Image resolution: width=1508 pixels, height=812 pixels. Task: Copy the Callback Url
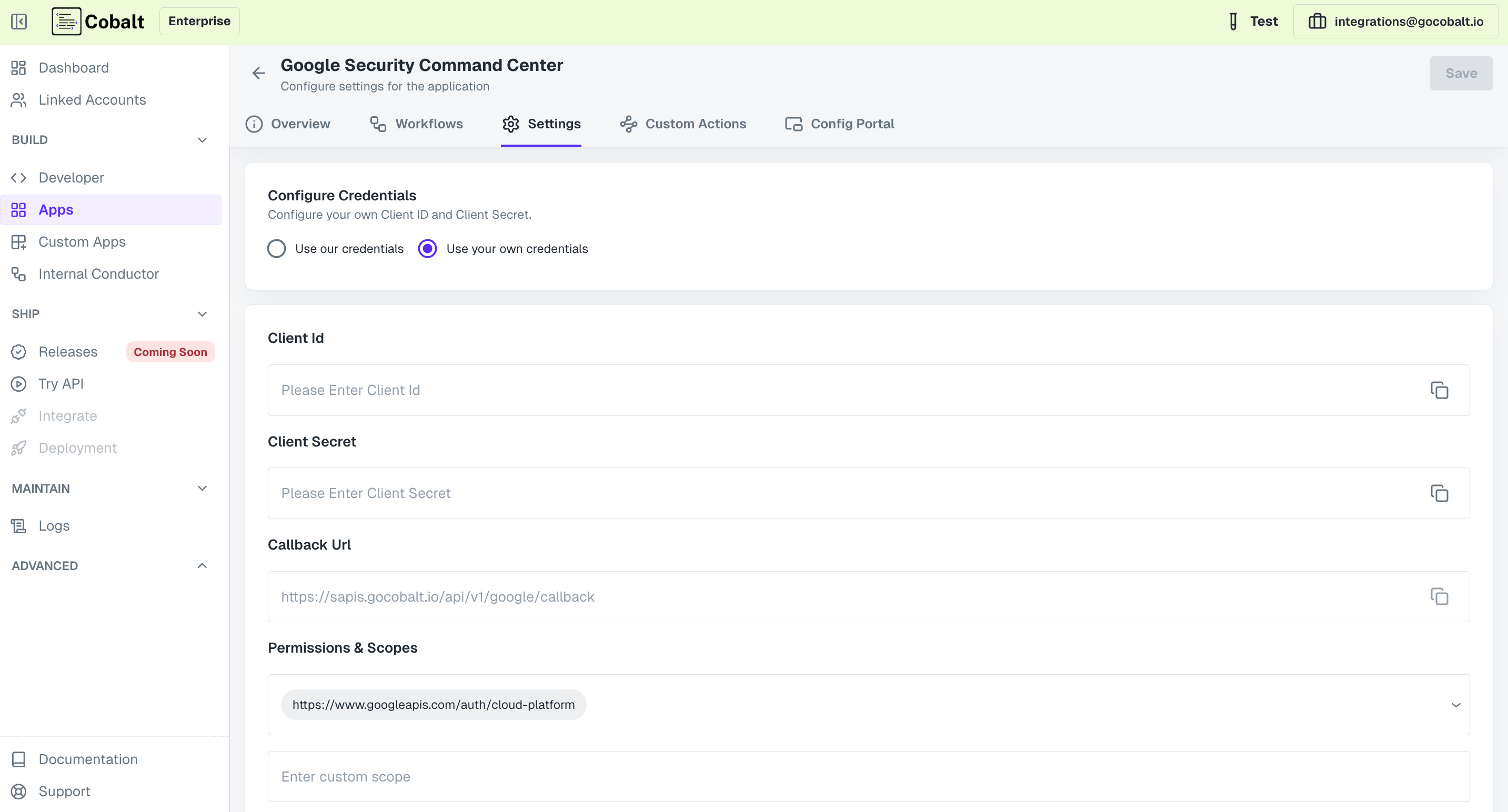1440,596
